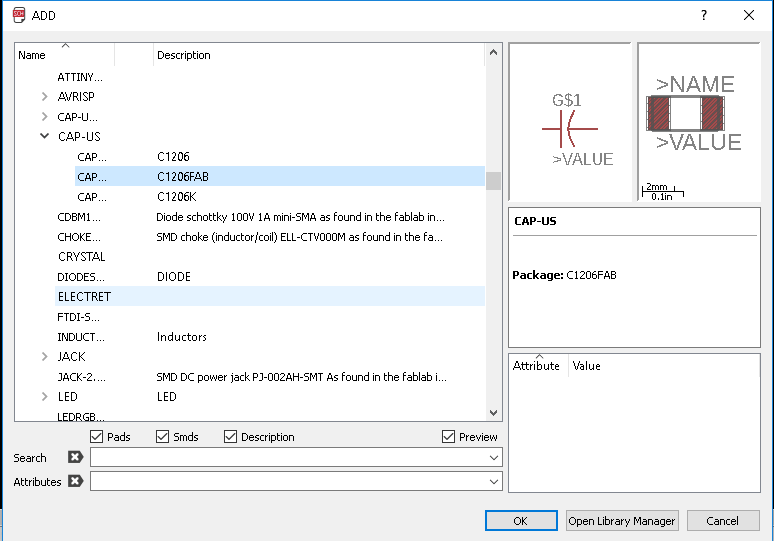
Task: Toggle the Pads checkbox
Action: tap(97, 436)
